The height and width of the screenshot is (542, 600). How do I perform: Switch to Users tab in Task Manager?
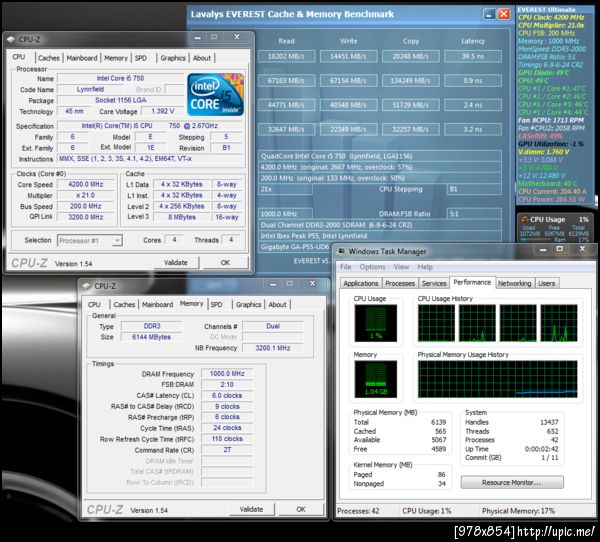click(x=546, y=283)
